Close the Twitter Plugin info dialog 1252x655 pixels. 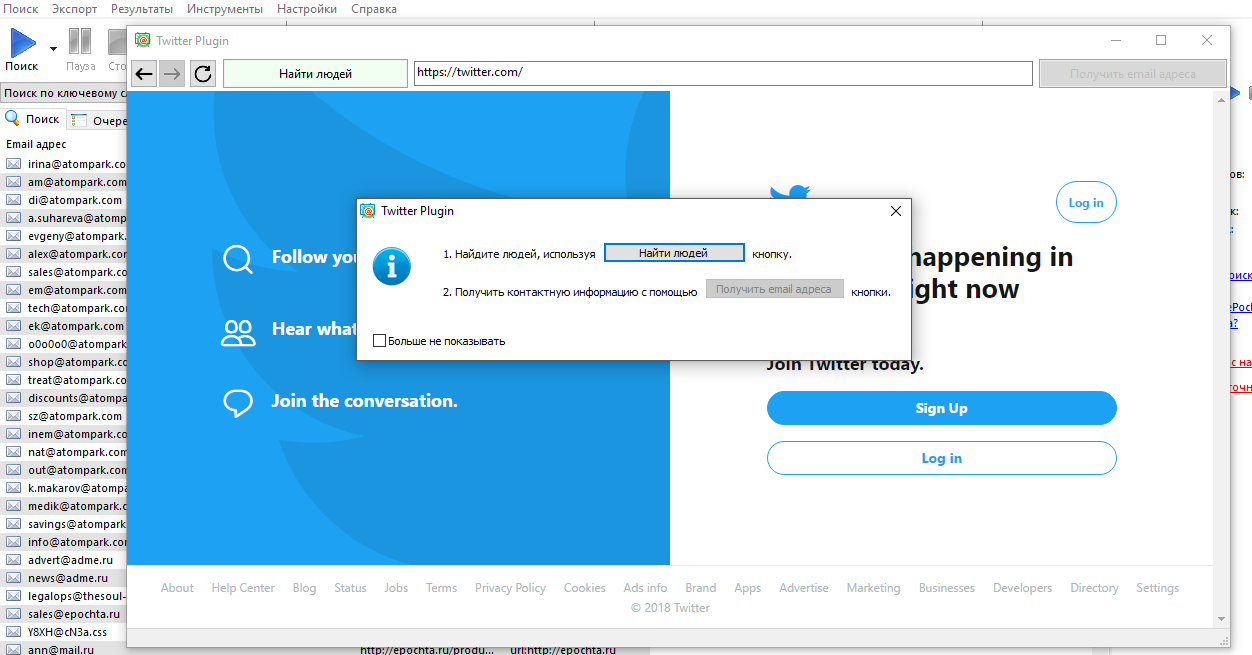tap(896, 211)
